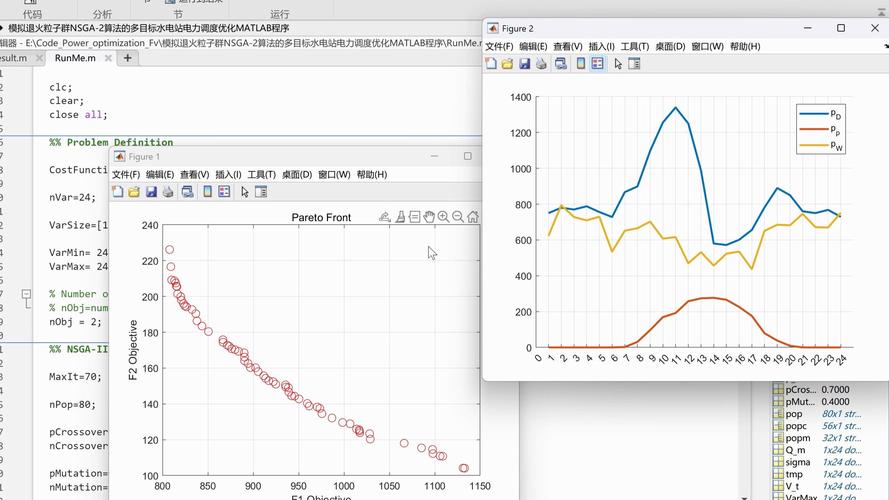
Task: Click restore view home icon on Pareto Front
Action: point(473,217)
